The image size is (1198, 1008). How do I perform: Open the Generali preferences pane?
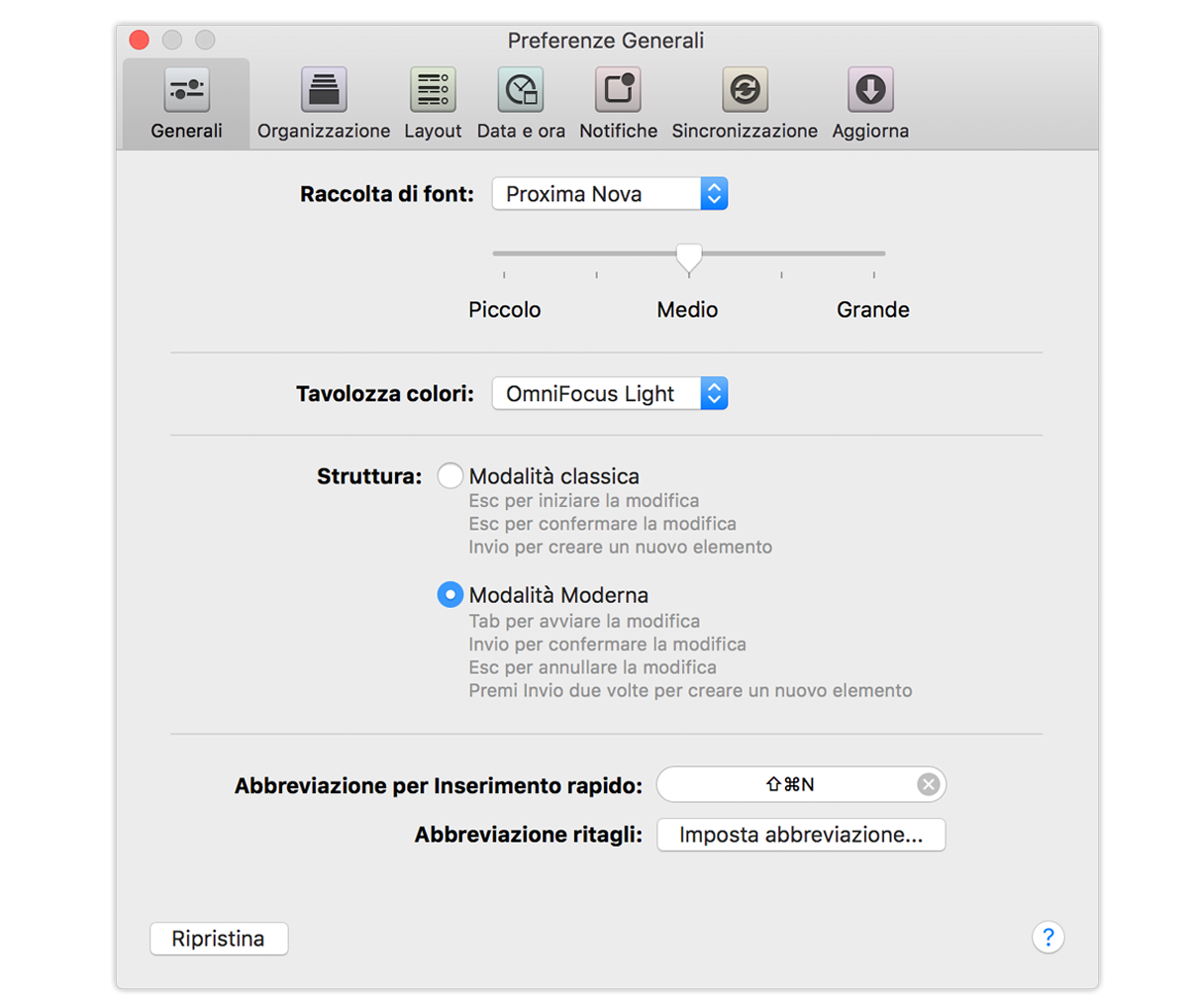(x=185, y=94)
